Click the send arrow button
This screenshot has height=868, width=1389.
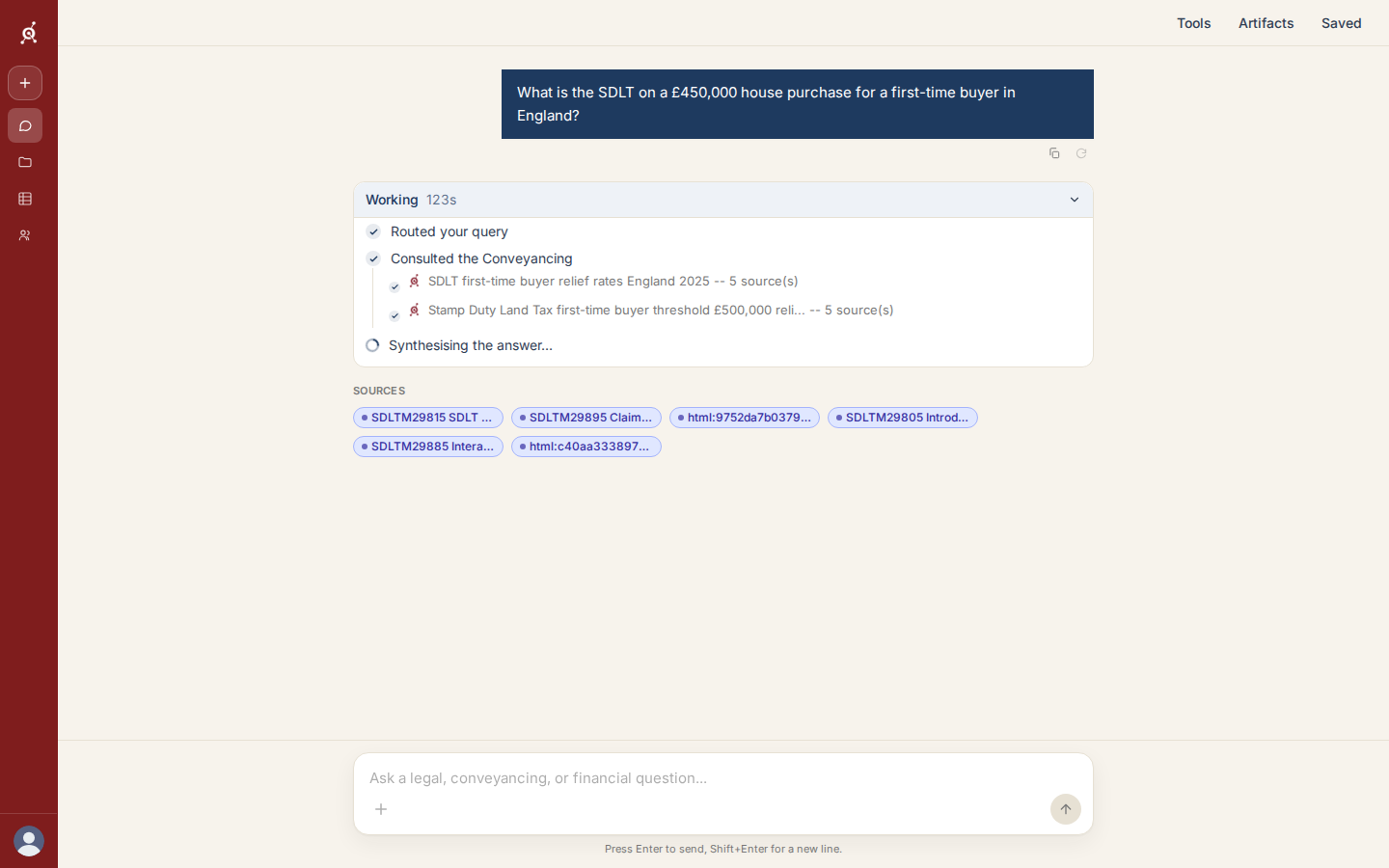pyautogui.click(x=1066, y=809)
